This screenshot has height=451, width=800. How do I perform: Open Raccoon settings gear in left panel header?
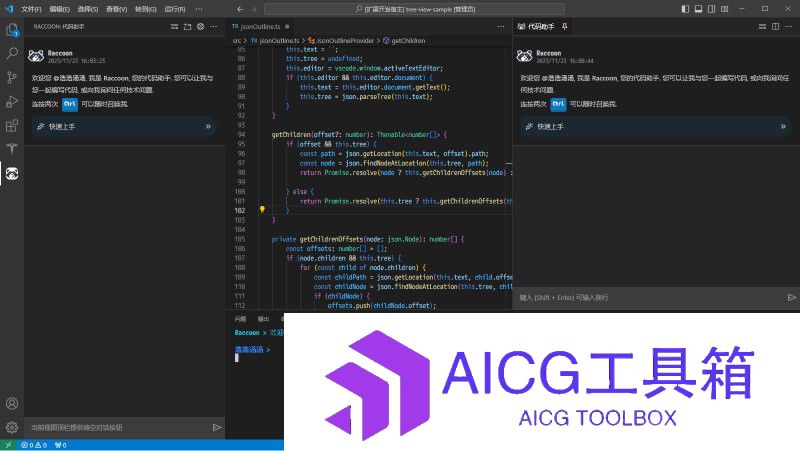pos(201,27)
